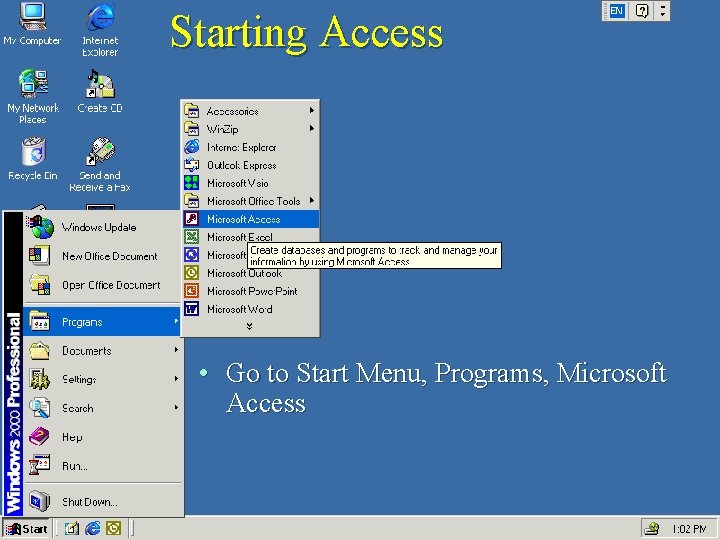Click the Quick Launch toolbar handle
Image resolution: width=720 pixels, height=540 pixels.
57,529
